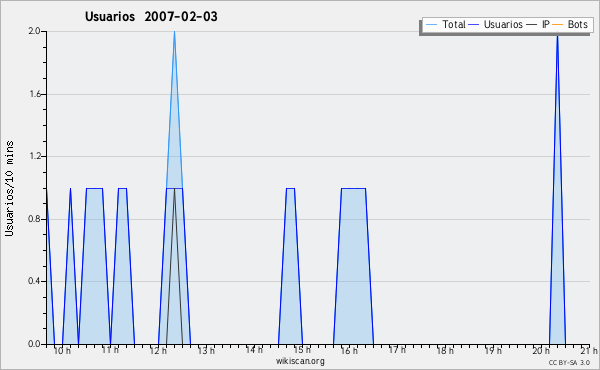Screen dimensions: 600x370
Task: Click the y-axis value 1.6
Action: pyautogui.click(x=34, y=94)
